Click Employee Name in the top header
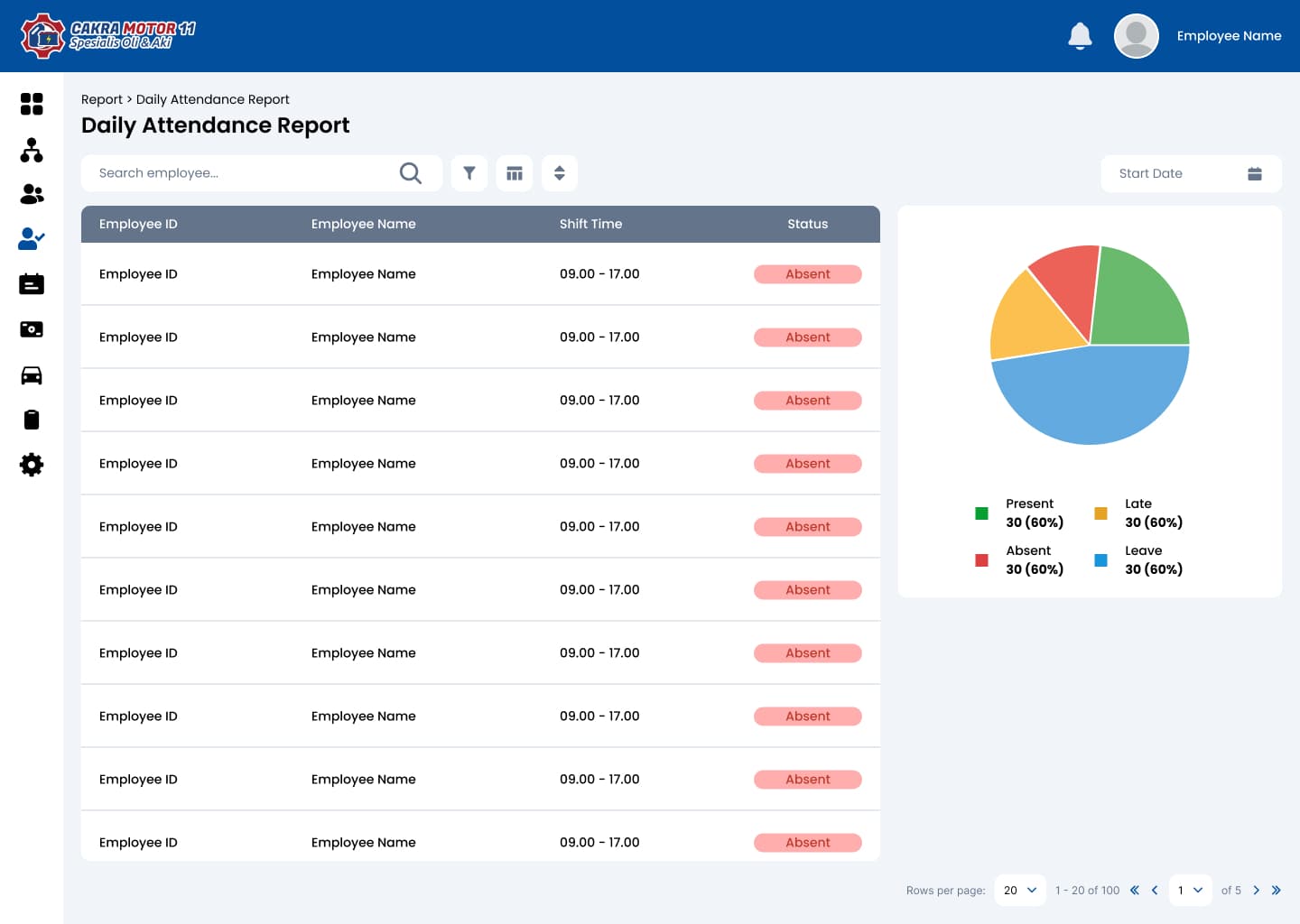Screen dimensions: 1300x924 pyautogui.click(x=1230, y=36)
